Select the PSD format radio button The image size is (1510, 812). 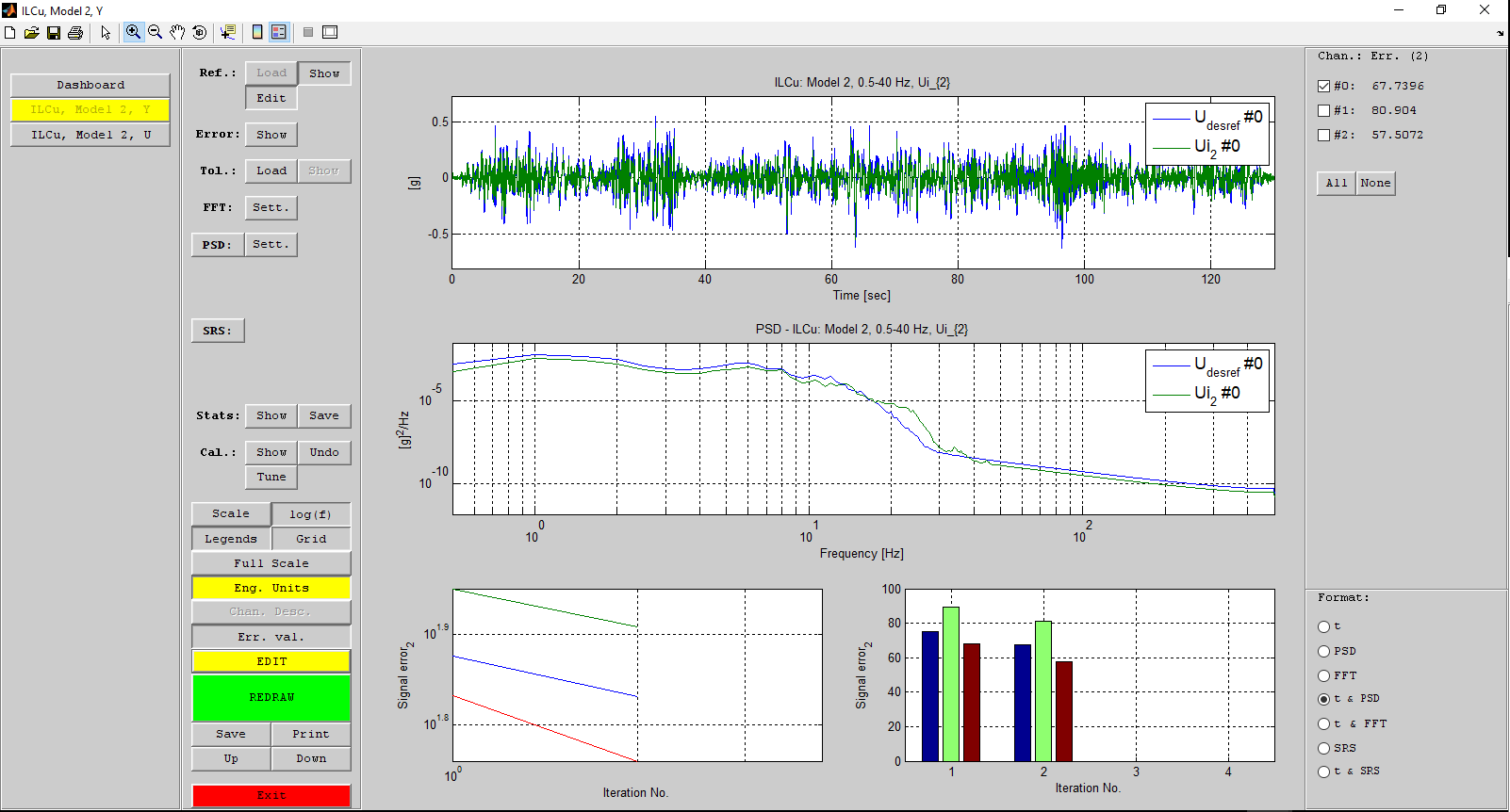click(x=1323, y=651)
